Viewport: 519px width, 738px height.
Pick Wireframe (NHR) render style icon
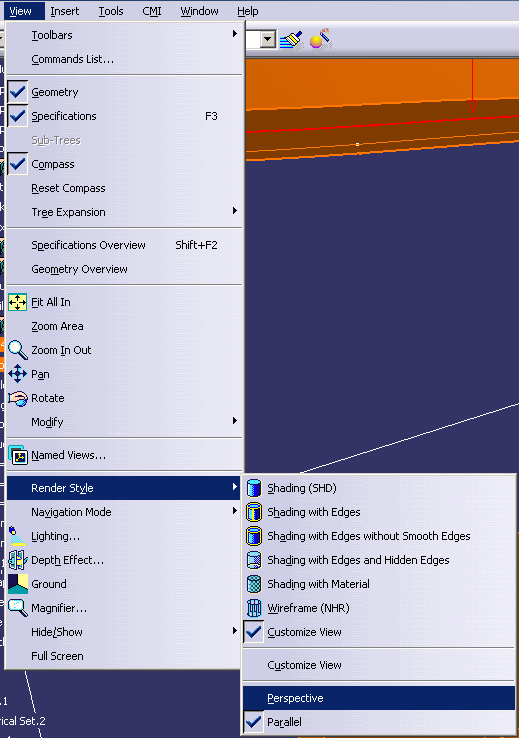click(x=254, y=608)
